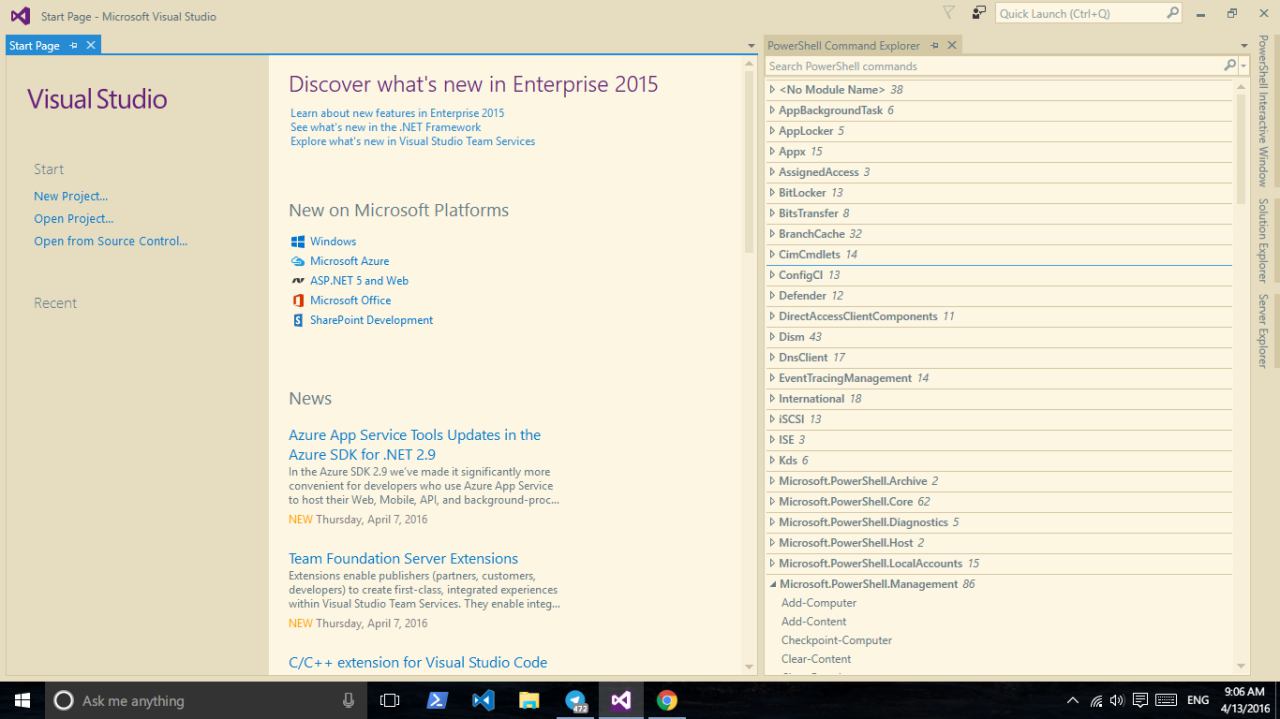
Task: Open the PowerShell Interactive Window side tab
Action: [x=1263, y=111]
